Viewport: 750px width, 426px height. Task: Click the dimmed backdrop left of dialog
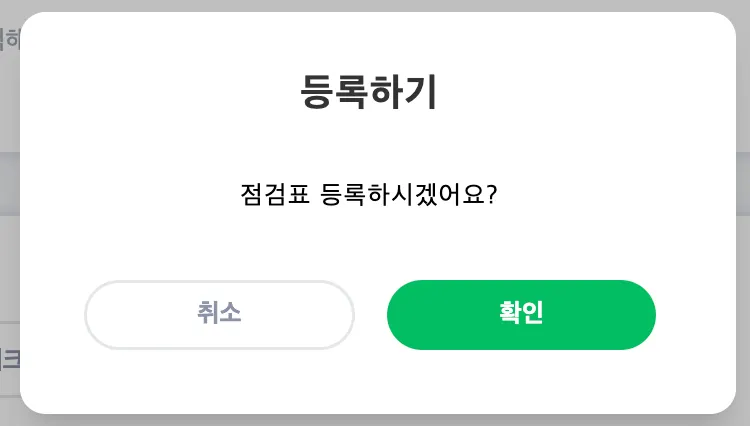coord(9,250)
